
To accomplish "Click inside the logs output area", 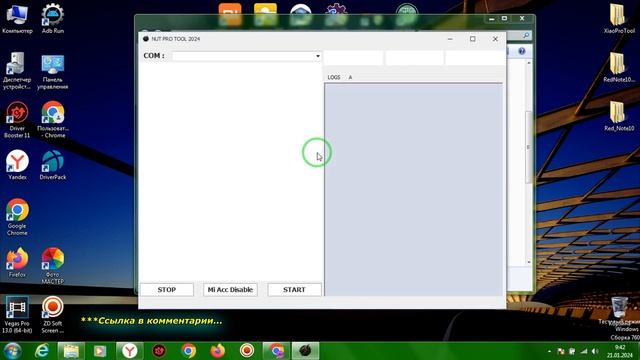I will click(413, 189).
